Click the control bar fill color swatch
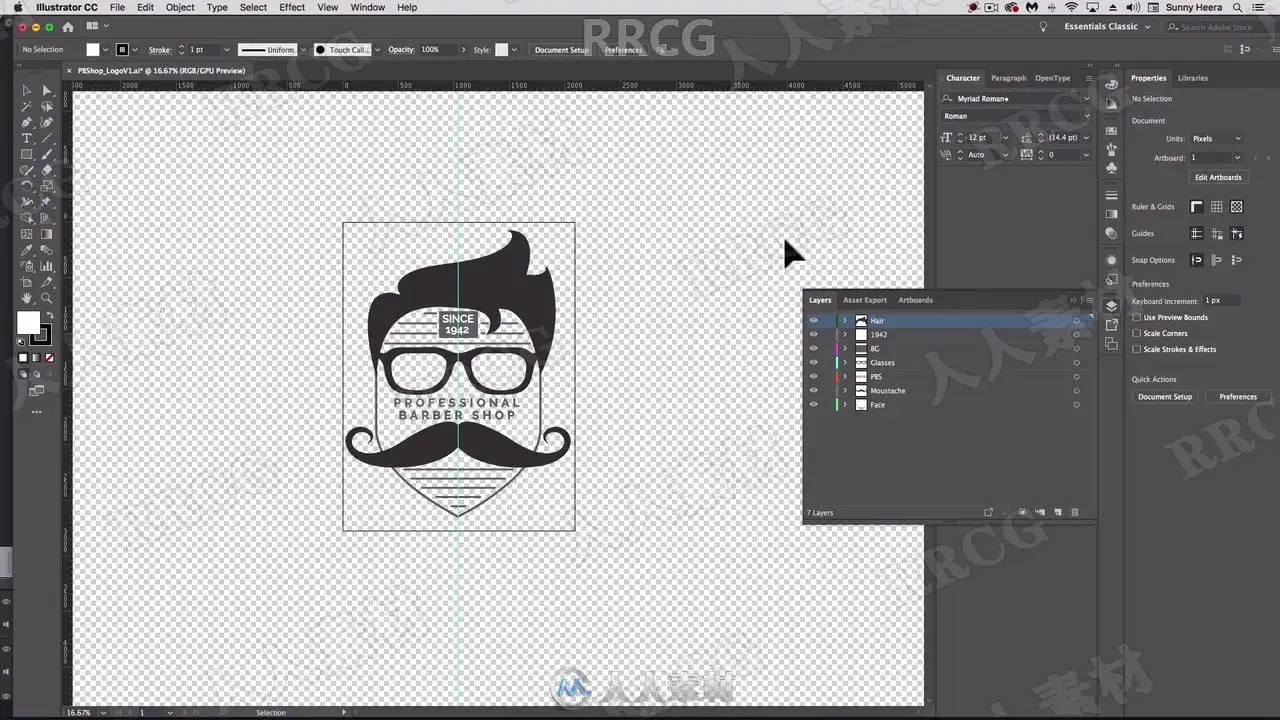 click(93, 50)
